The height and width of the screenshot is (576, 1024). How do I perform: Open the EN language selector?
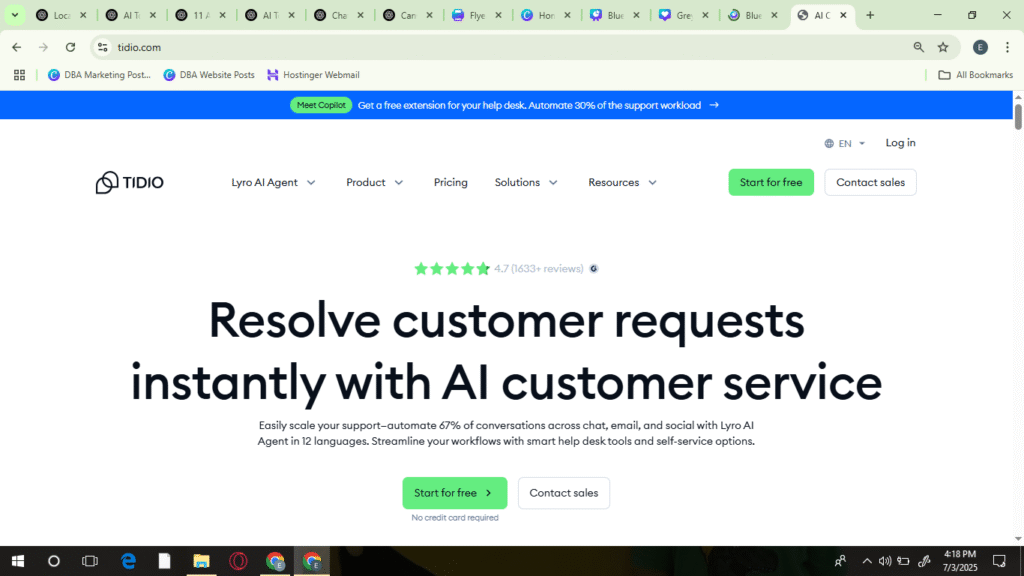coord(844,143)
